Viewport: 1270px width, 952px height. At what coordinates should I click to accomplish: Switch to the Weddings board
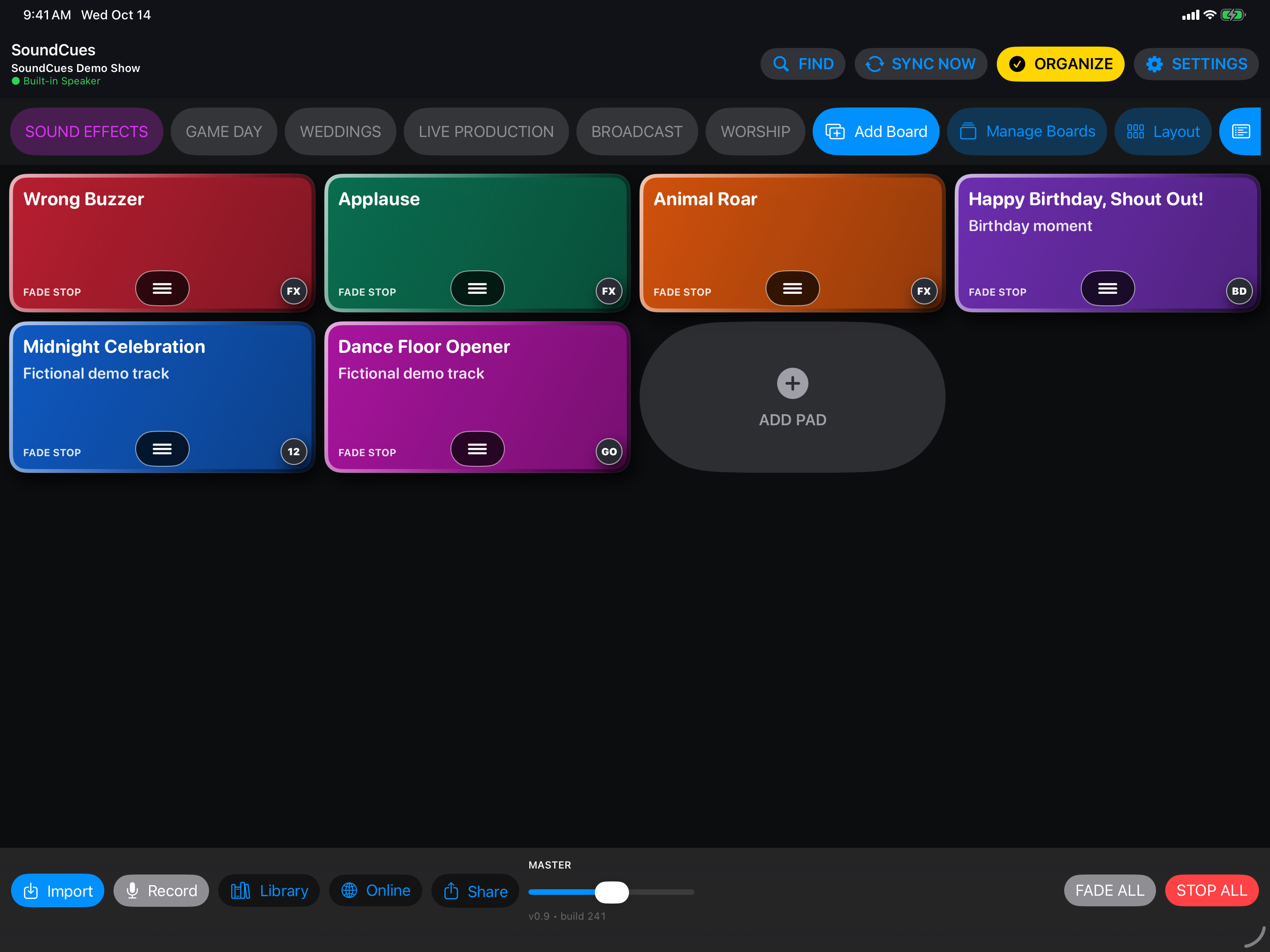click(341, 131)
